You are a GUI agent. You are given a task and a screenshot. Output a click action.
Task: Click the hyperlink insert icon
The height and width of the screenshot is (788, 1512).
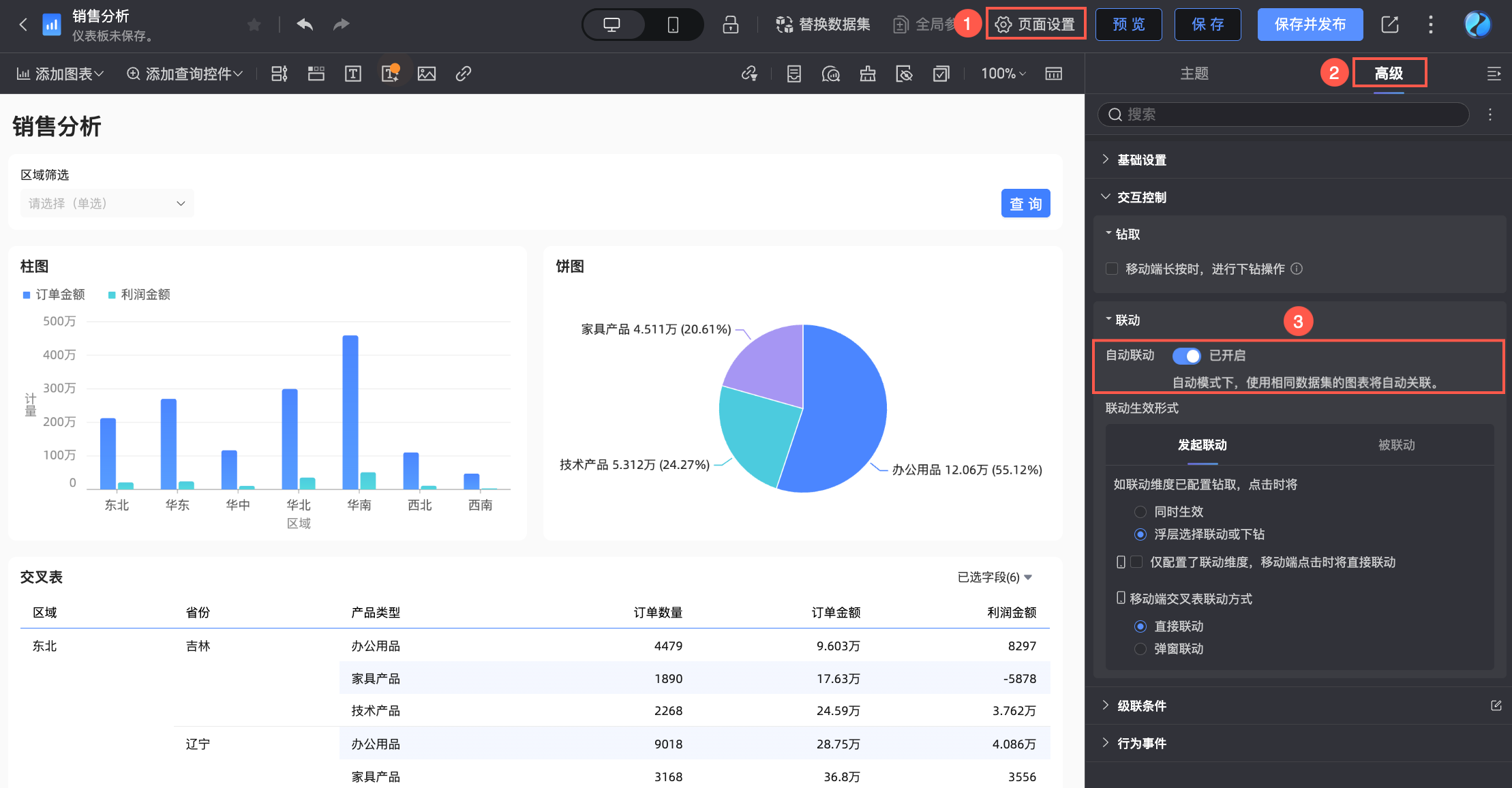(x=464, y=74)
